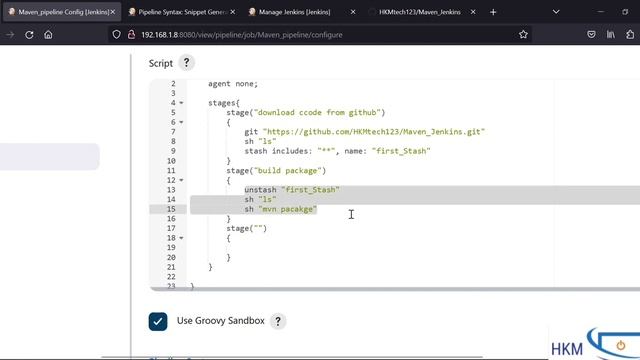
Task: Click the stash includes line text
Action: [x=337, y=151]
